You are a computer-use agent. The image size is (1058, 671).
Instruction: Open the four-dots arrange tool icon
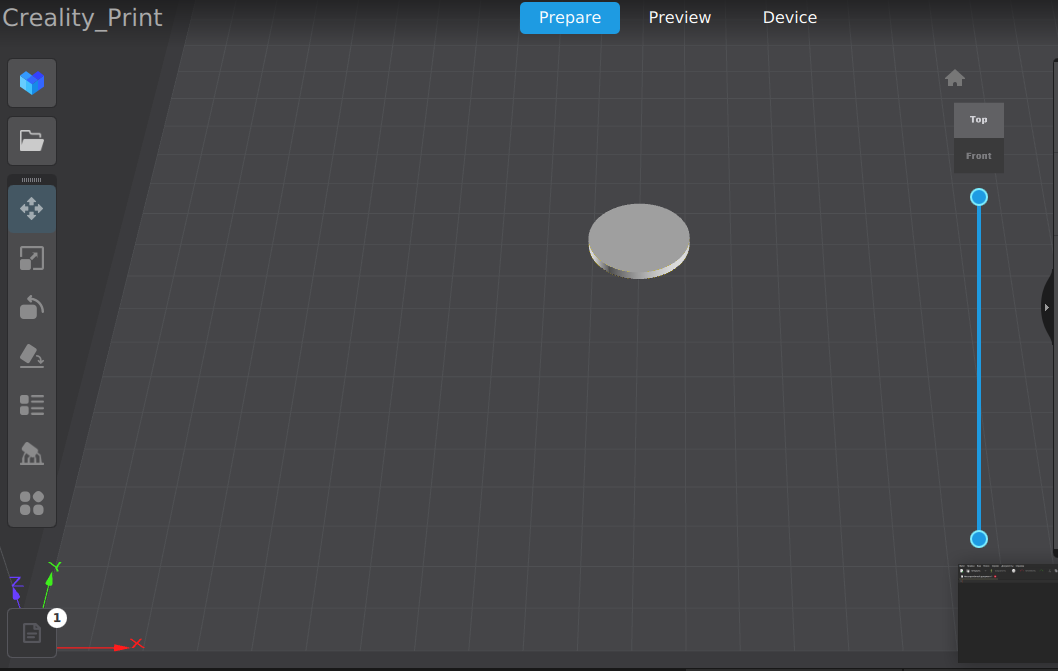(x=32, y=503)
